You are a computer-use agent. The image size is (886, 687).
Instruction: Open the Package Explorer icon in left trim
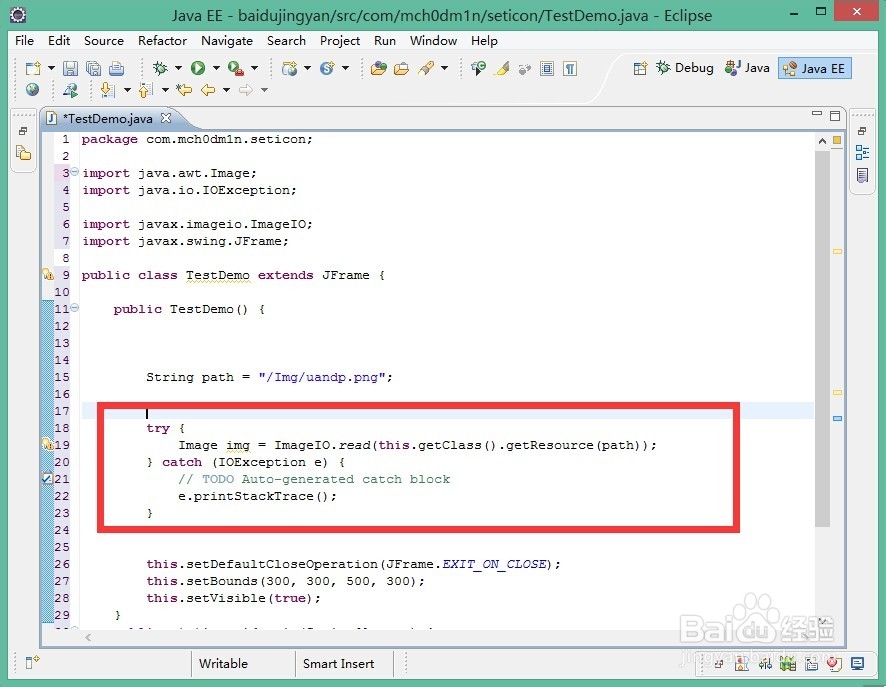coord(24,153)
